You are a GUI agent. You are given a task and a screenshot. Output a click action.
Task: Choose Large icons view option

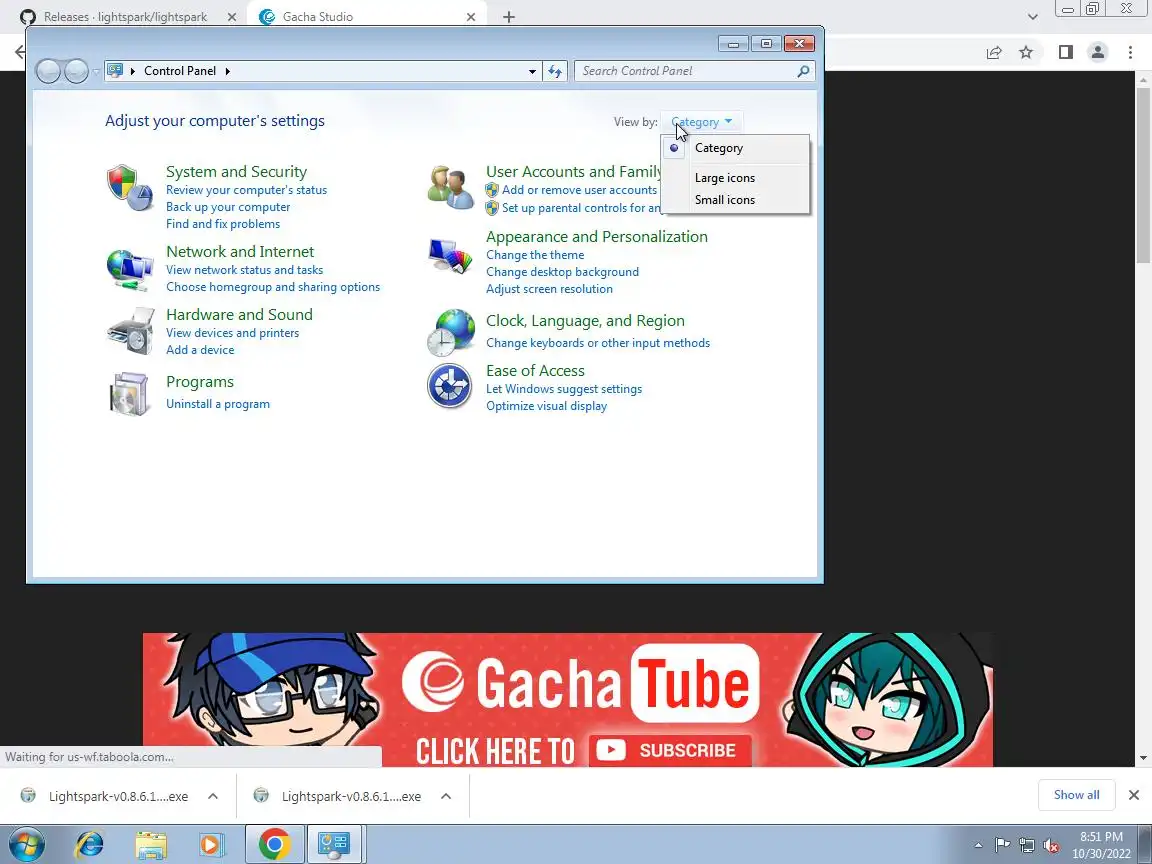(735, 178)
